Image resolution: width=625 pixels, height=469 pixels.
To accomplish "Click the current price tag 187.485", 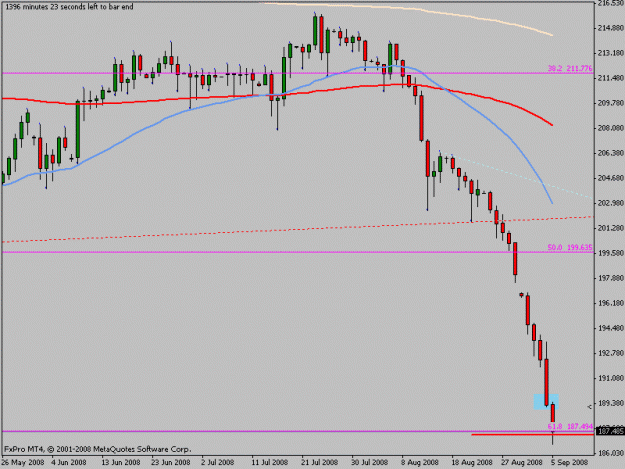I will point(610,431).
